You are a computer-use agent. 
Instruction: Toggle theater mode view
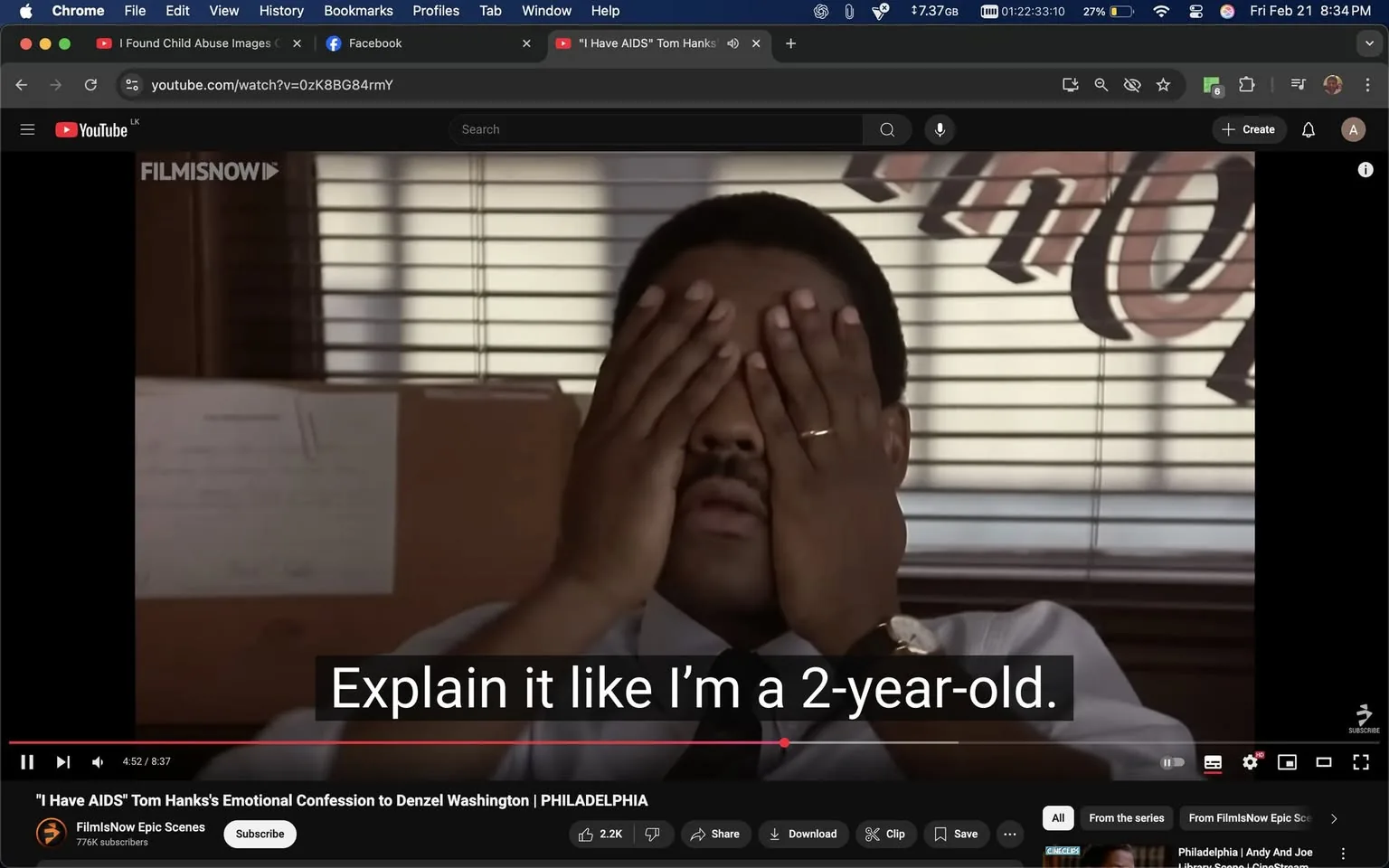click(1323, 762)
